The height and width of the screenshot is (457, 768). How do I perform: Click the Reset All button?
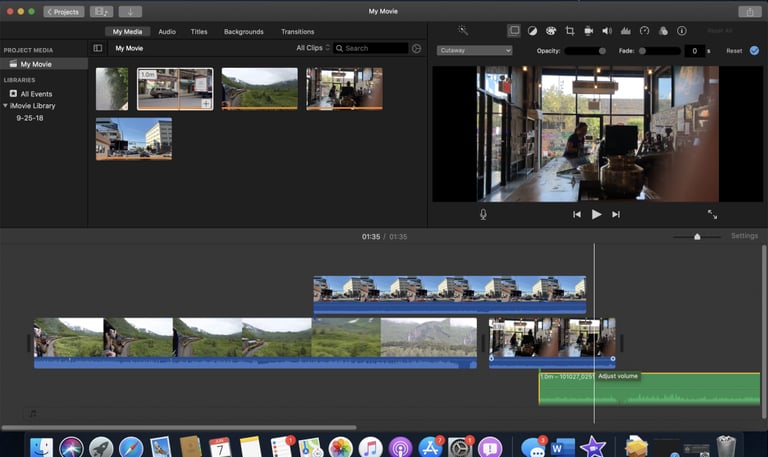tap(720, 31)
